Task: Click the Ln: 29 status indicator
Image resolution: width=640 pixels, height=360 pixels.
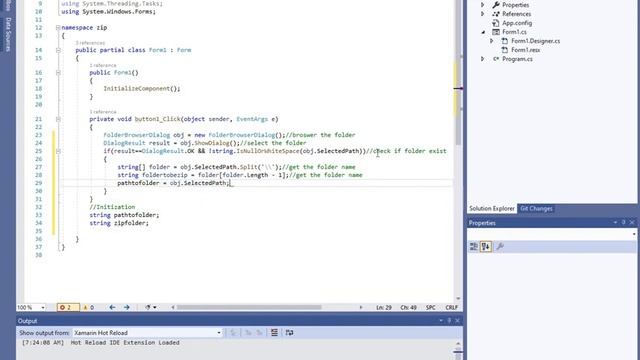Action: pos(384,307)
